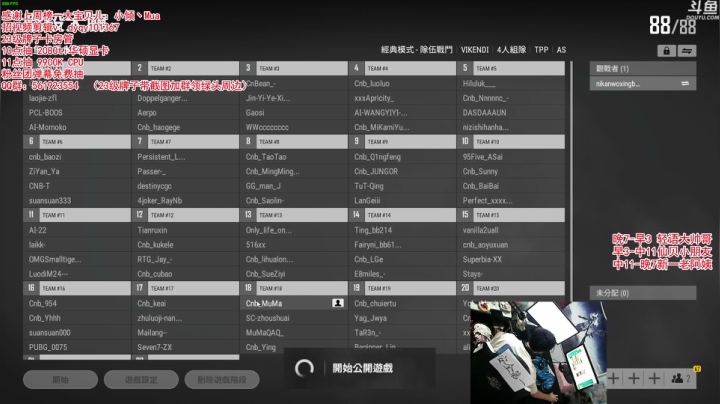Screen dimensions: 720x404
Task: Select the TEAM #16 header
Action: [x=77, y=288]
